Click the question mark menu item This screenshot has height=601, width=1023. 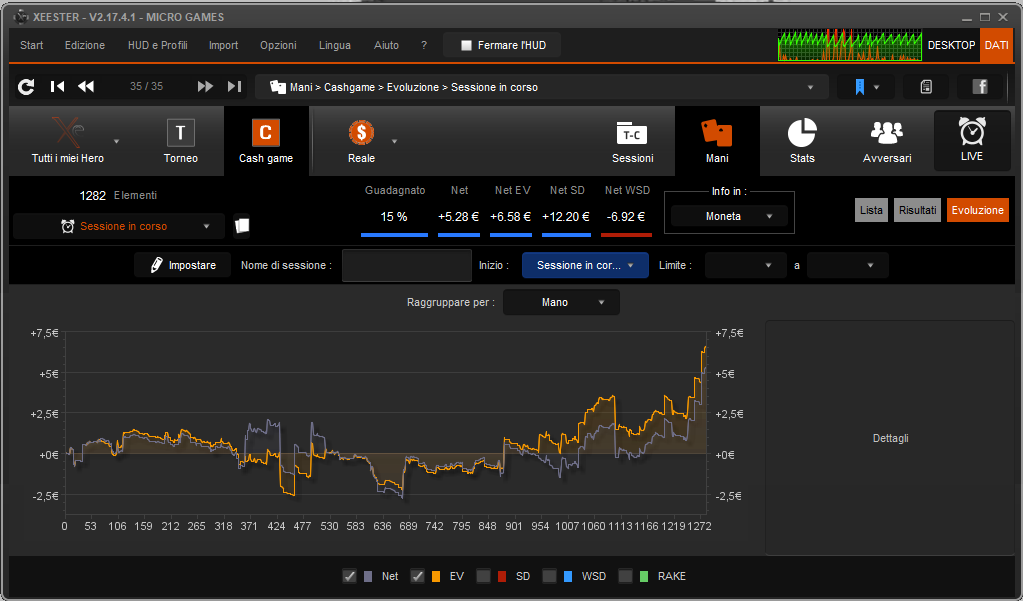click(x=424, y=45)
